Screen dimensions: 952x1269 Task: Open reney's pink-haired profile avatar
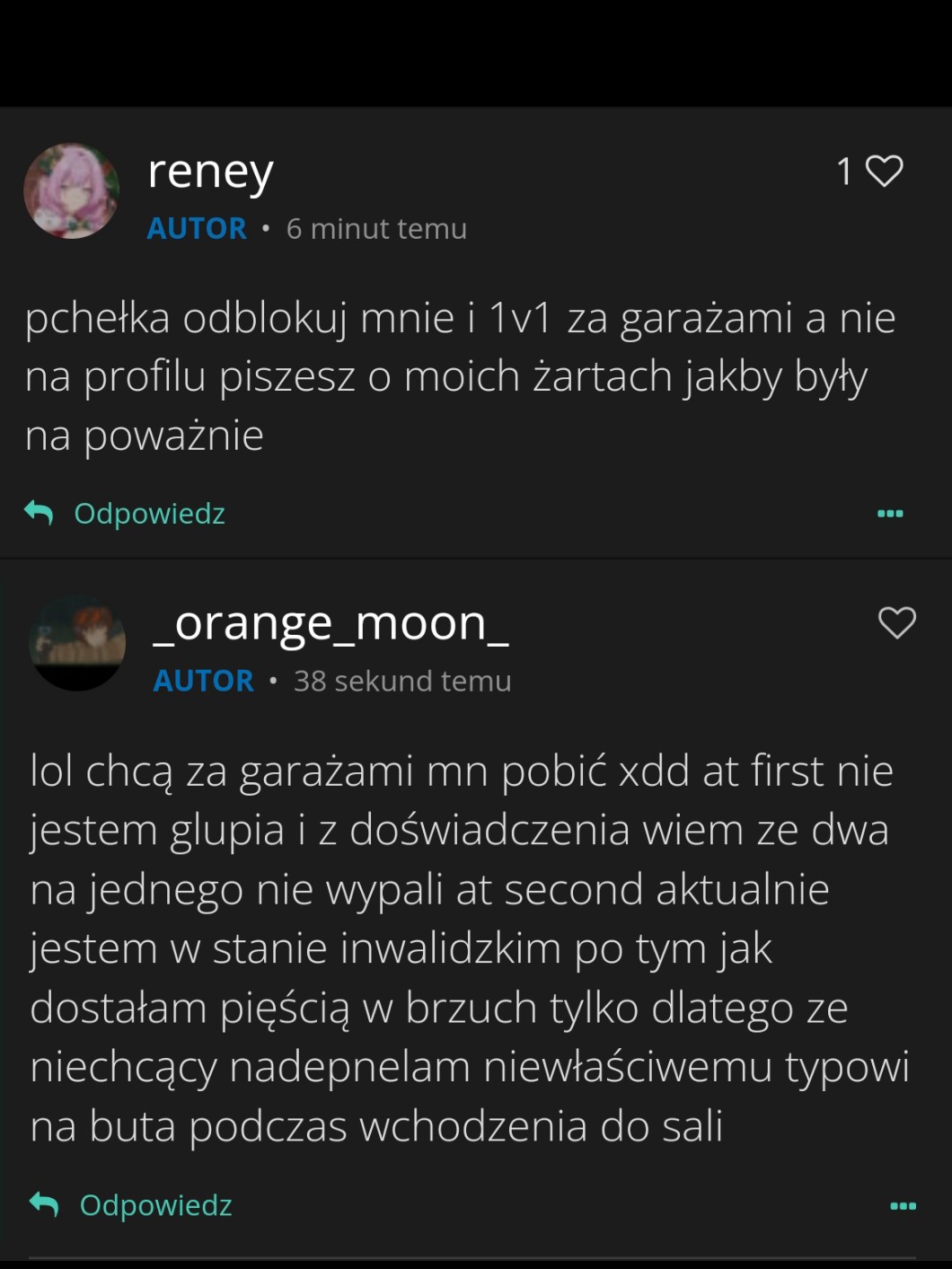pos(71,191)
